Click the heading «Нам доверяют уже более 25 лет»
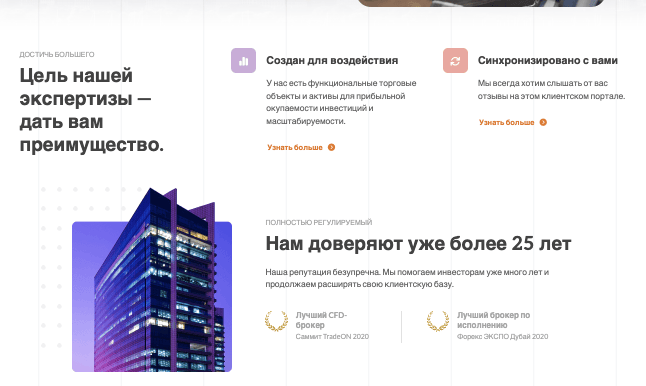The width and height of the screenshot is (646, 386). click(418, 243)
